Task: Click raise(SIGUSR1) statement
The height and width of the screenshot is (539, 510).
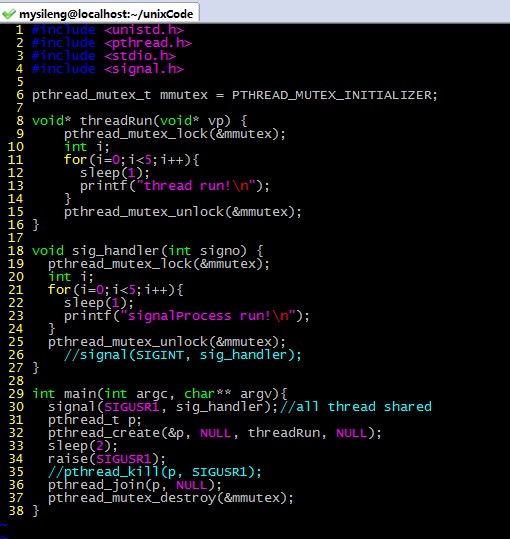Action: click(107, 459)
